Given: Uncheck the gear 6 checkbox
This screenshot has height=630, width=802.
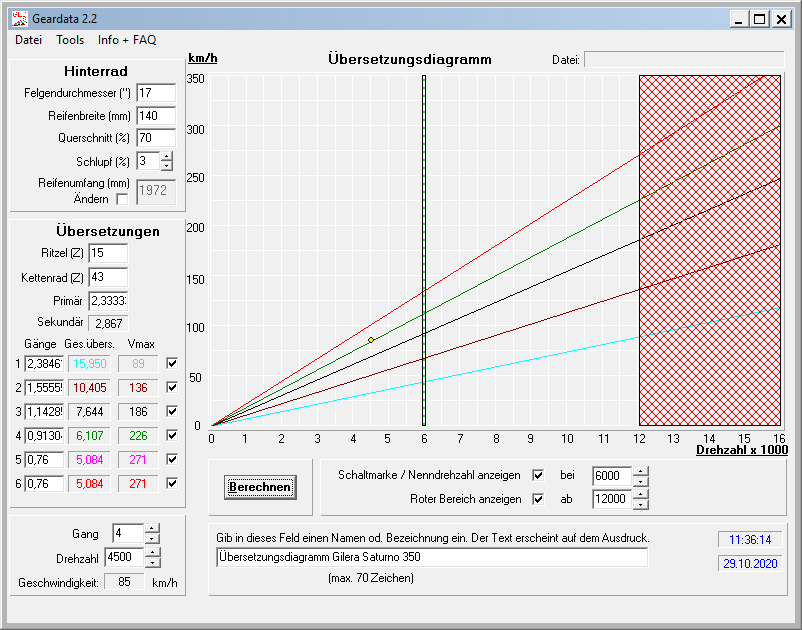Looking at the screenshot, I should 173,484.
